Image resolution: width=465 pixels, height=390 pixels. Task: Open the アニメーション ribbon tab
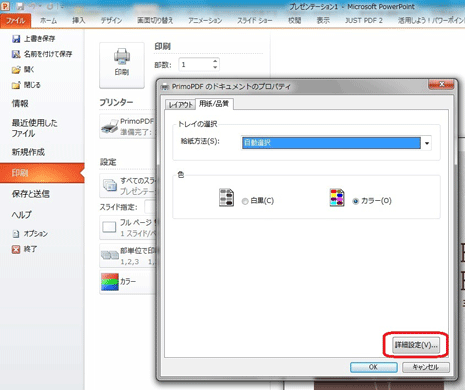click(x=205, y=21)
